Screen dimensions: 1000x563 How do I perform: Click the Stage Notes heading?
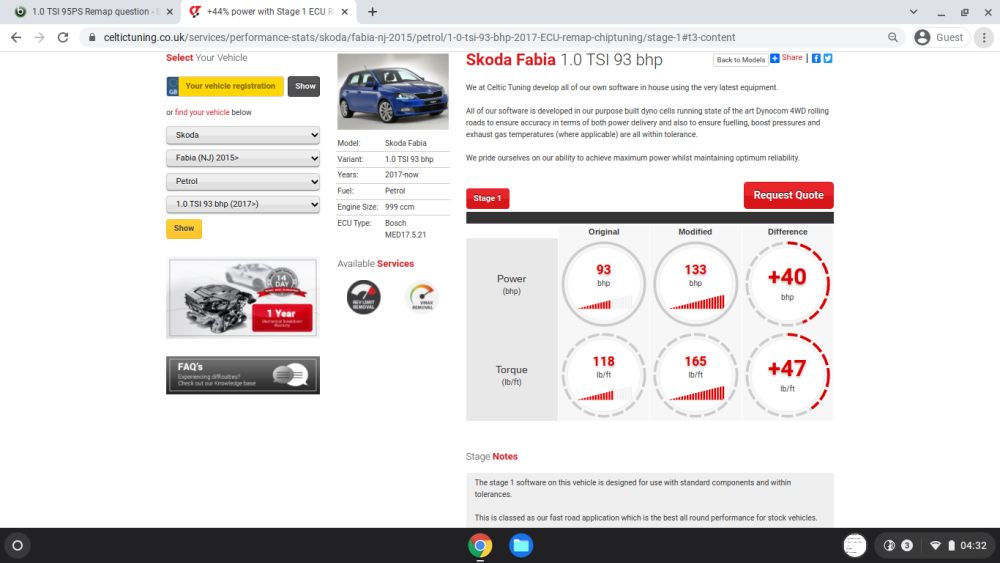(492, 457)
